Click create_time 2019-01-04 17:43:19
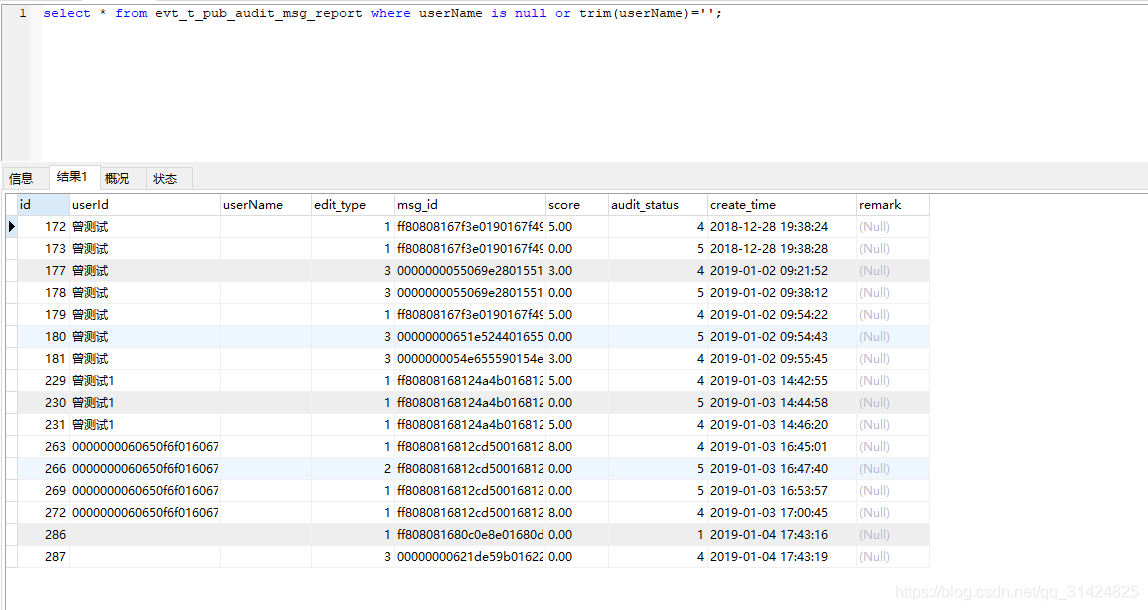This screenshot has width=1148, height=610. [781, 557]
